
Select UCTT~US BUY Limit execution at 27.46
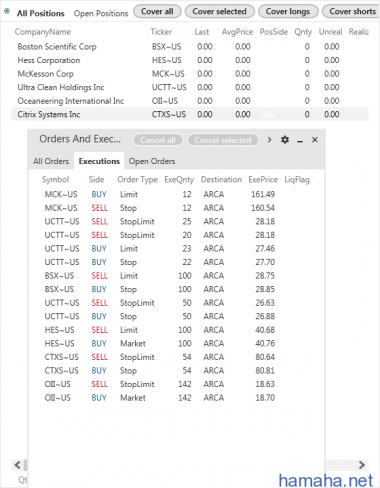click(177, 249)
